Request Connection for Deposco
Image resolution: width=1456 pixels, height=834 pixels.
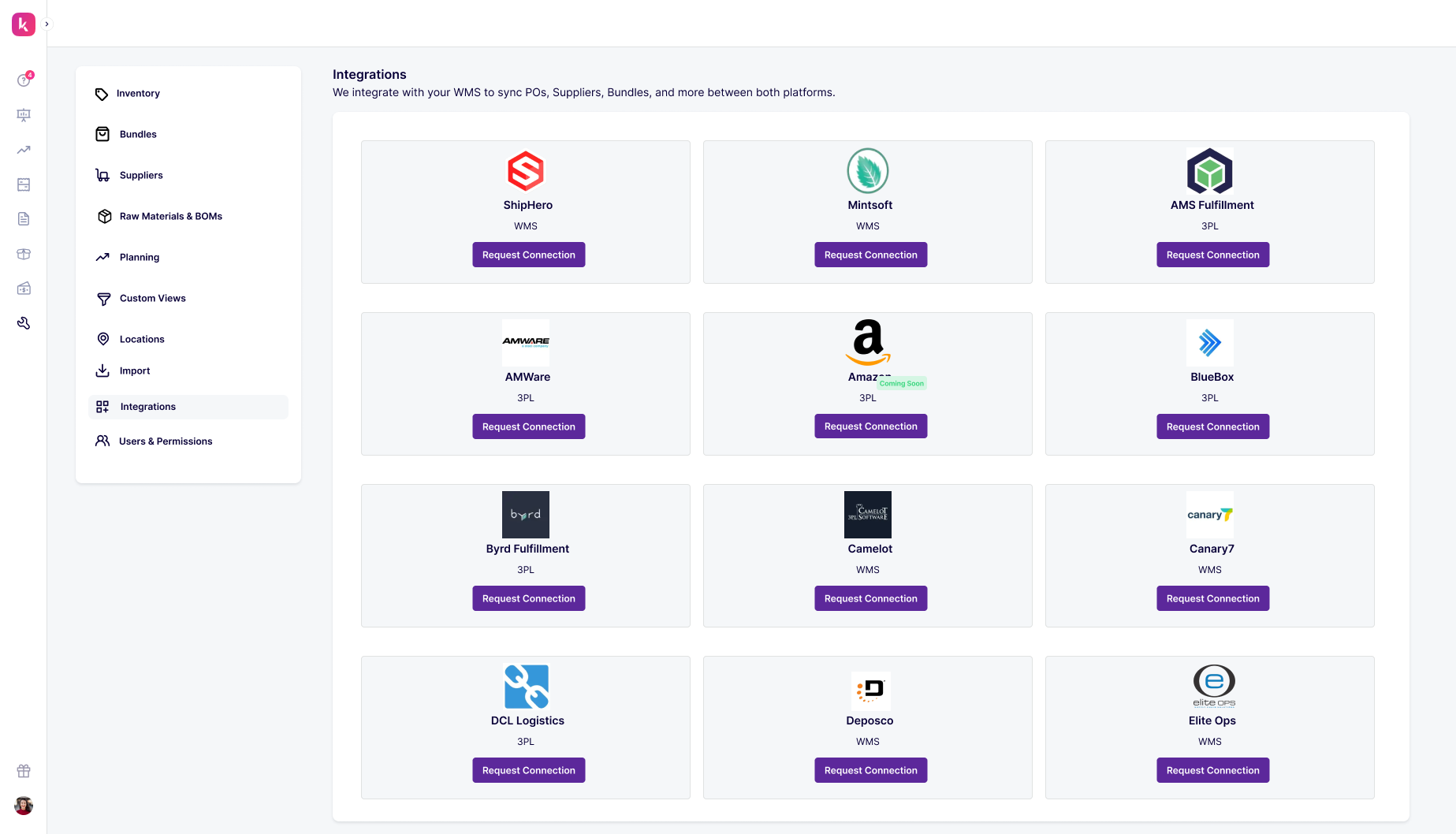[871, 770]
